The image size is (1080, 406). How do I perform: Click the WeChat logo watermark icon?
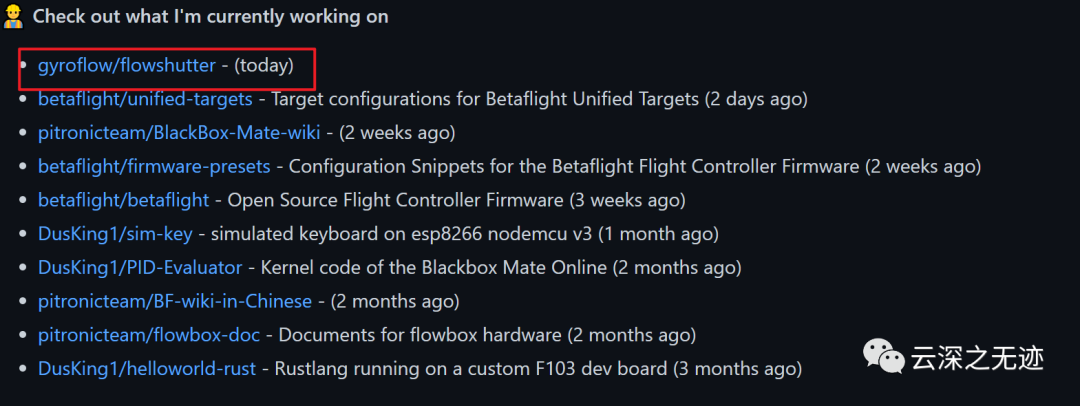tap(883, 357)
